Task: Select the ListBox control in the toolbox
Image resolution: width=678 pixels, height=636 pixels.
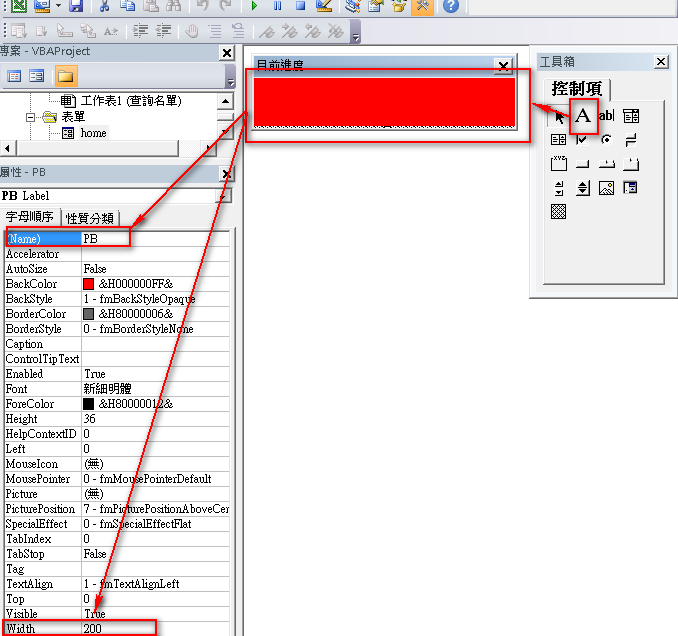Action: point(559,140)
